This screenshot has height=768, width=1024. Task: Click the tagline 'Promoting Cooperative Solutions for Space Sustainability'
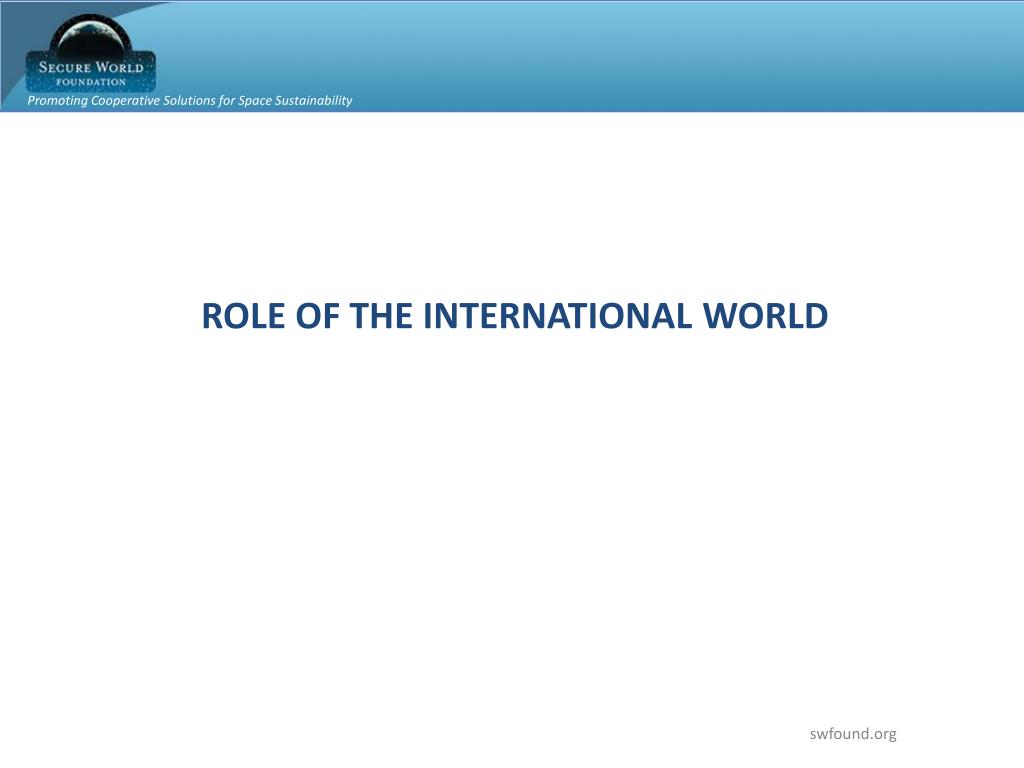pyautogui.click(x=189, y=101)
